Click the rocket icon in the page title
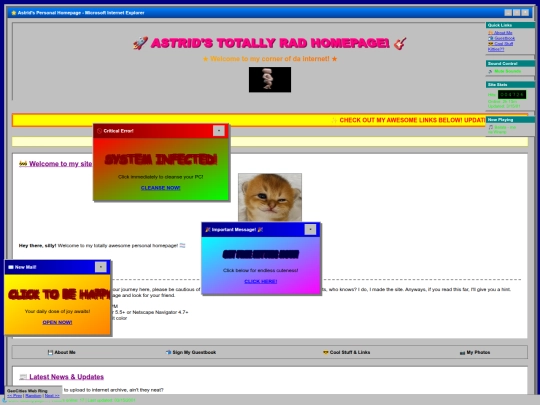The width and height of the screenshot is (540, 405). (141, 43)
